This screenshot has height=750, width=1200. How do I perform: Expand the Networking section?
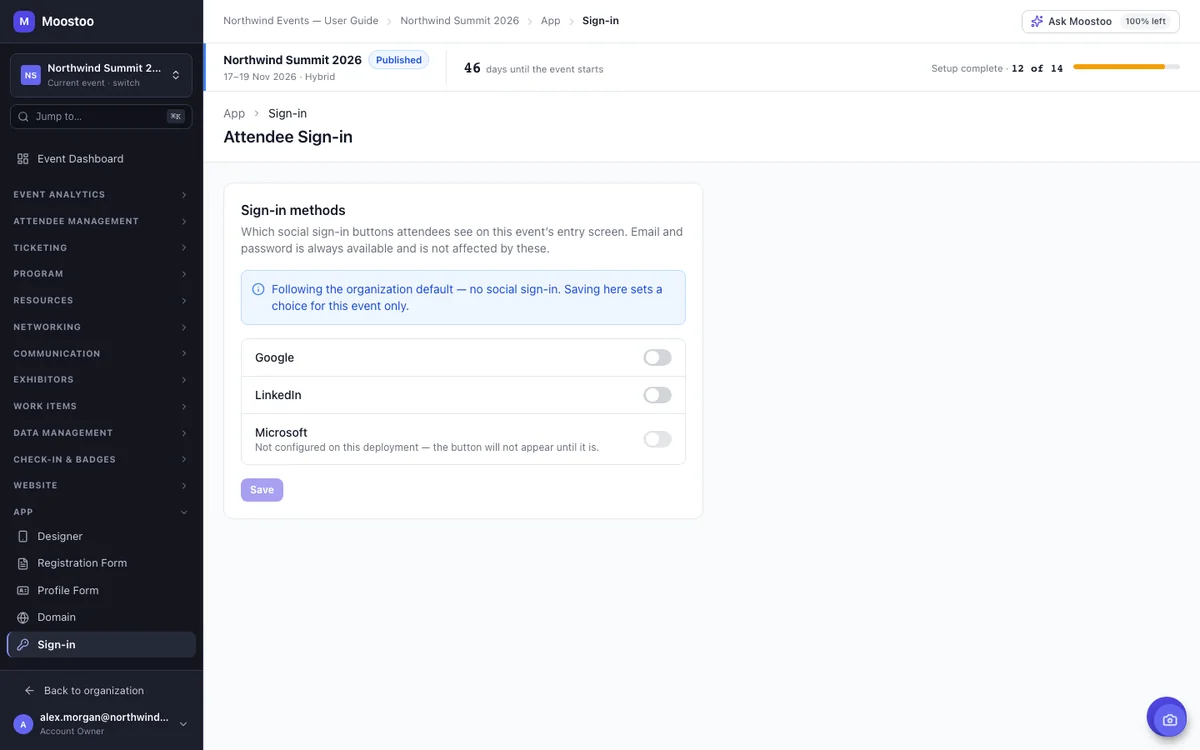(101, 327)
